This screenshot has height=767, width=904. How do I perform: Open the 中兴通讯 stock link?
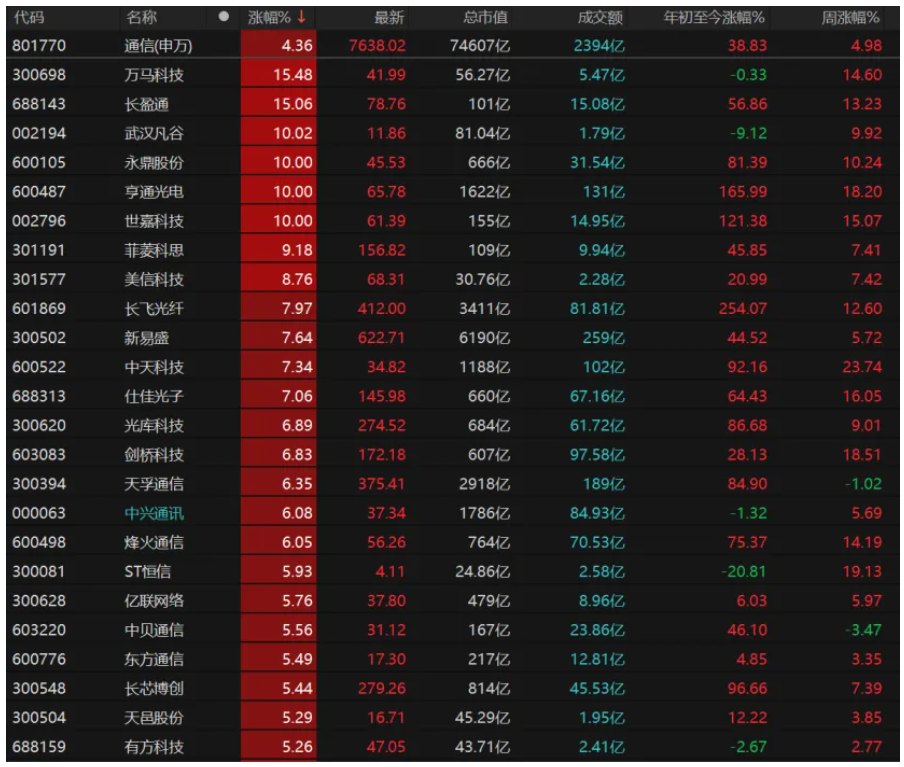click(154, 514)
